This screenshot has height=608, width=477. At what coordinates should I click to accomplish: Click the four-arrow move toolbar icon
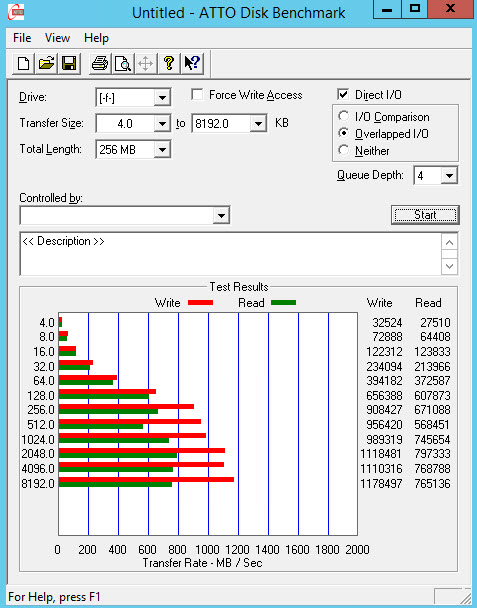point(145,63)
